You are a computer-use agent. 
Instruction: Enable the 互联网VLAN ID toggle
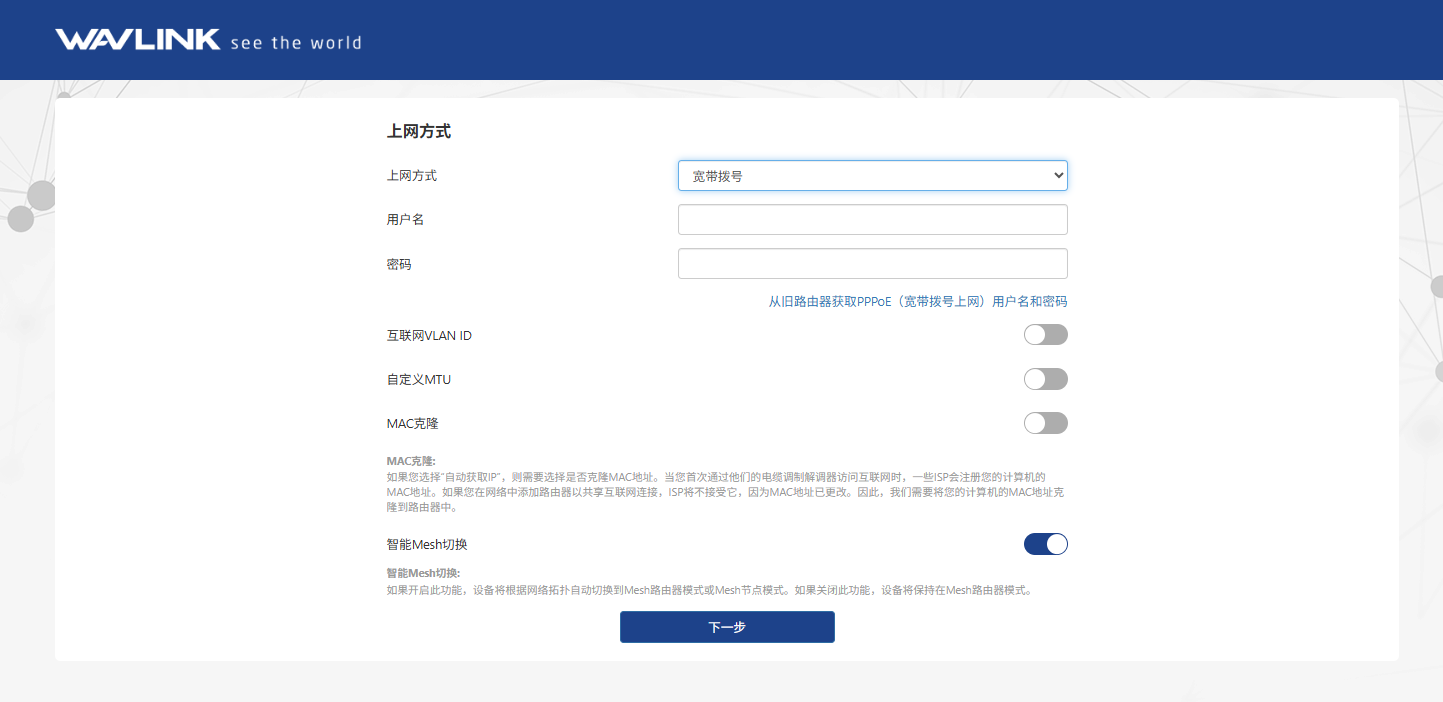pyautogui.click(x=1045, y=335)
